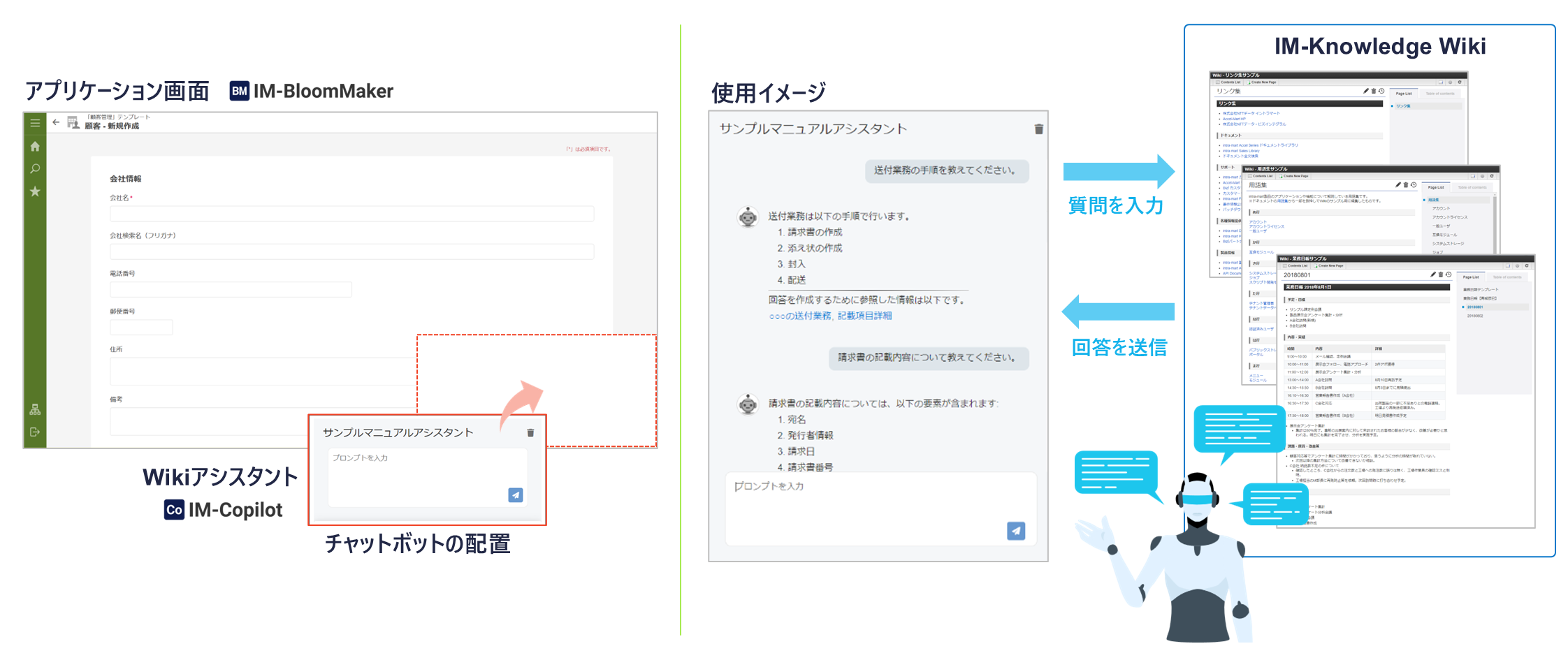1568x660 pixels.
Task: Click in the 会社名 input field
Action: pyautogui.click(x=351, y=214)
